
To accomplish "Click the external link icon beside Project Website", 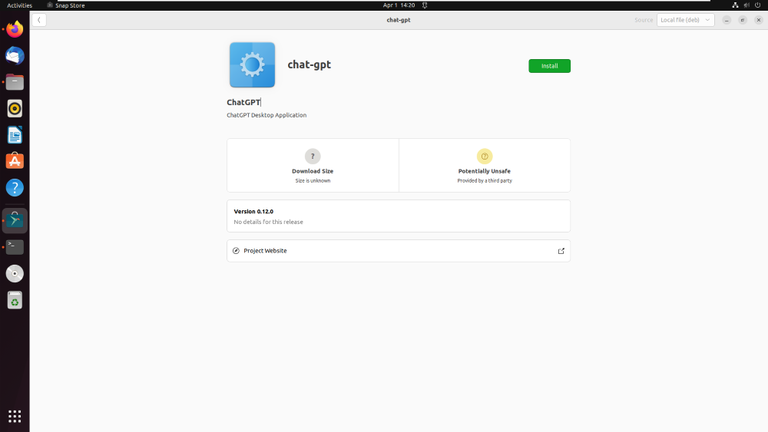I will 561,251.
